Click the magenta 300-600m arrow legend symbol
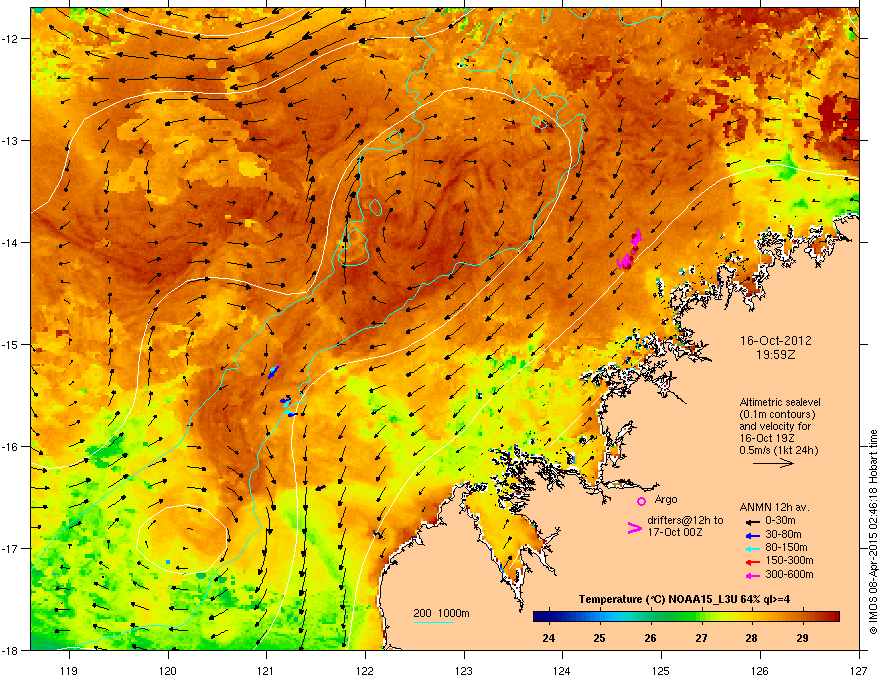880x680 pixels. (752, 576)
